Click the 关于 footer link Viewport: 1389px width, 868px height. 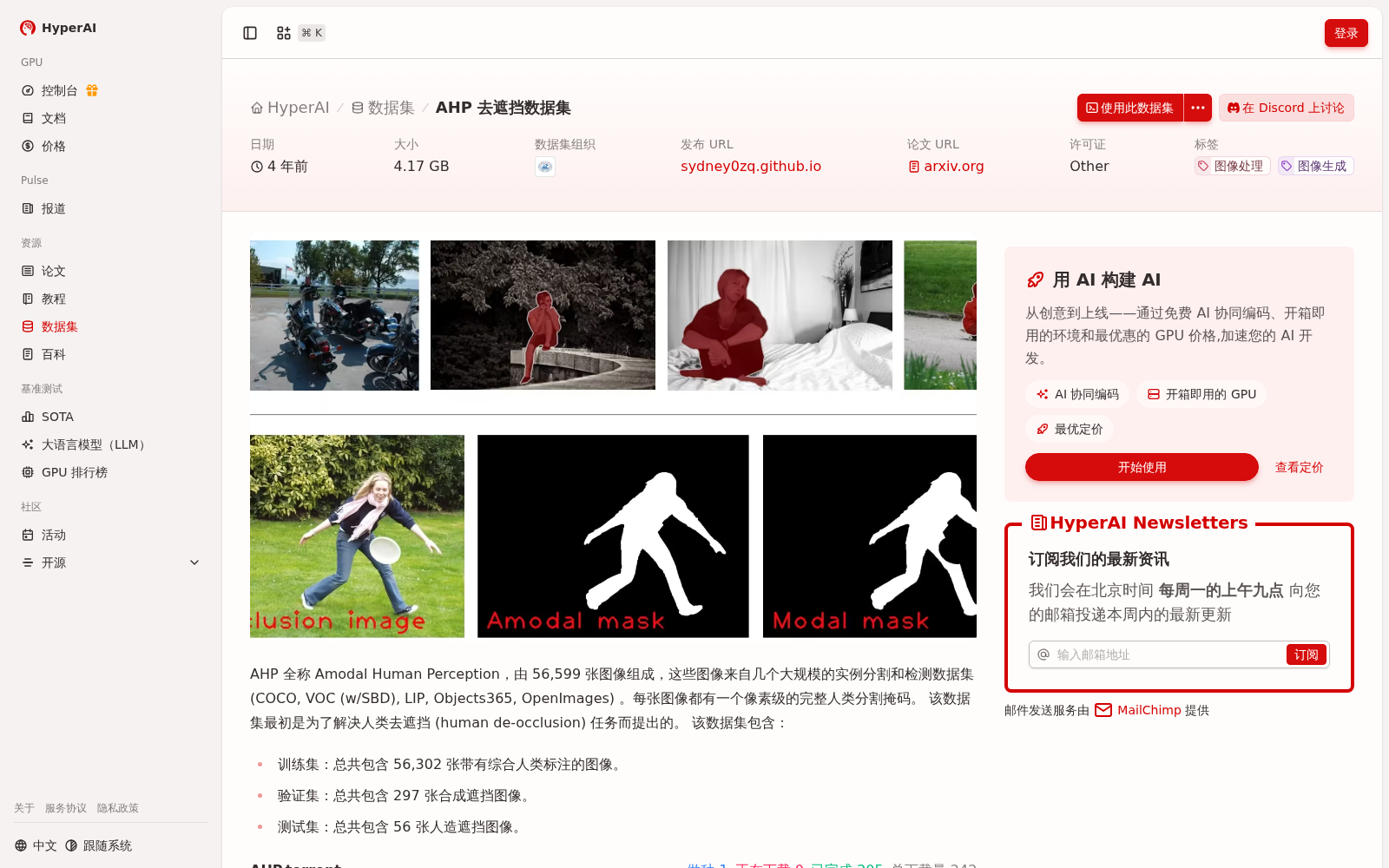(24, 808)
